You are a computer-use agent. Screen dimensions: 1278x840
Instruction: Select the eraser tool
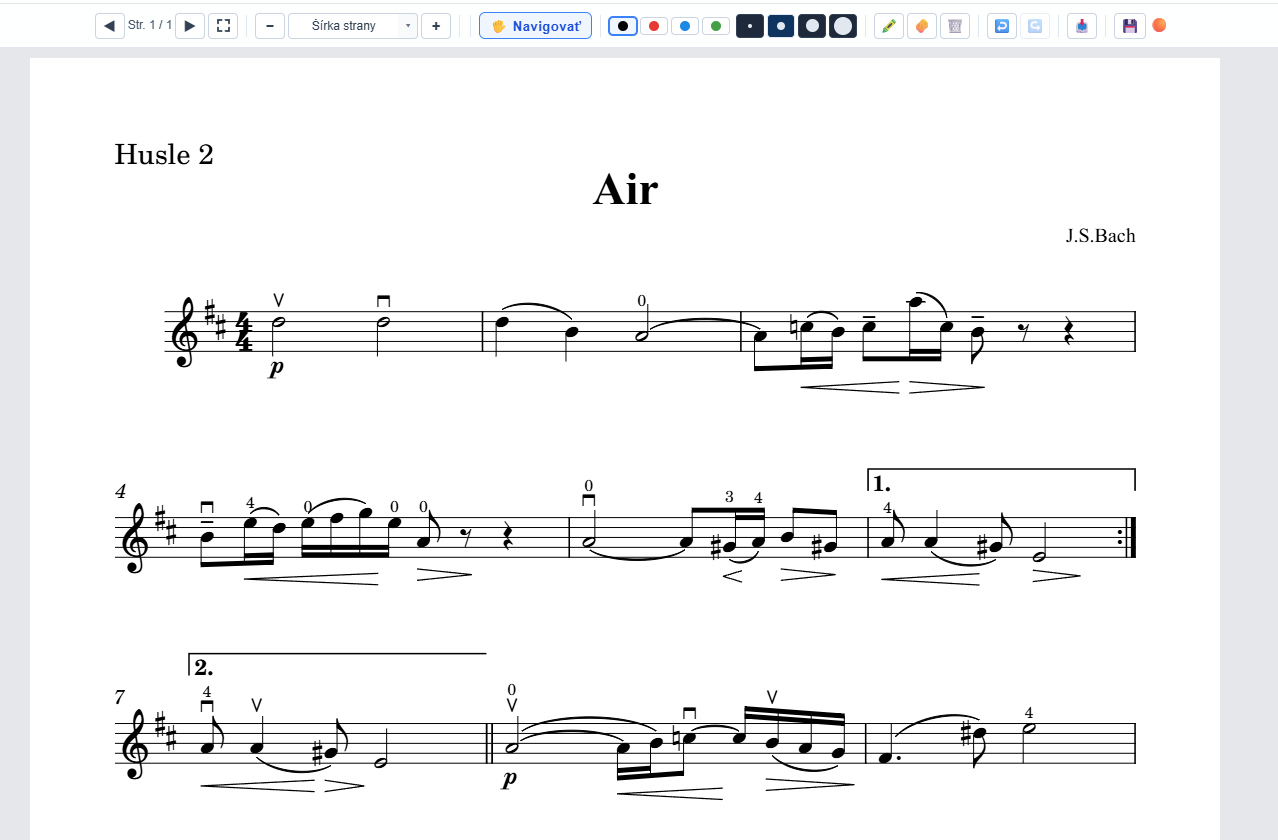tap(922, 26)
